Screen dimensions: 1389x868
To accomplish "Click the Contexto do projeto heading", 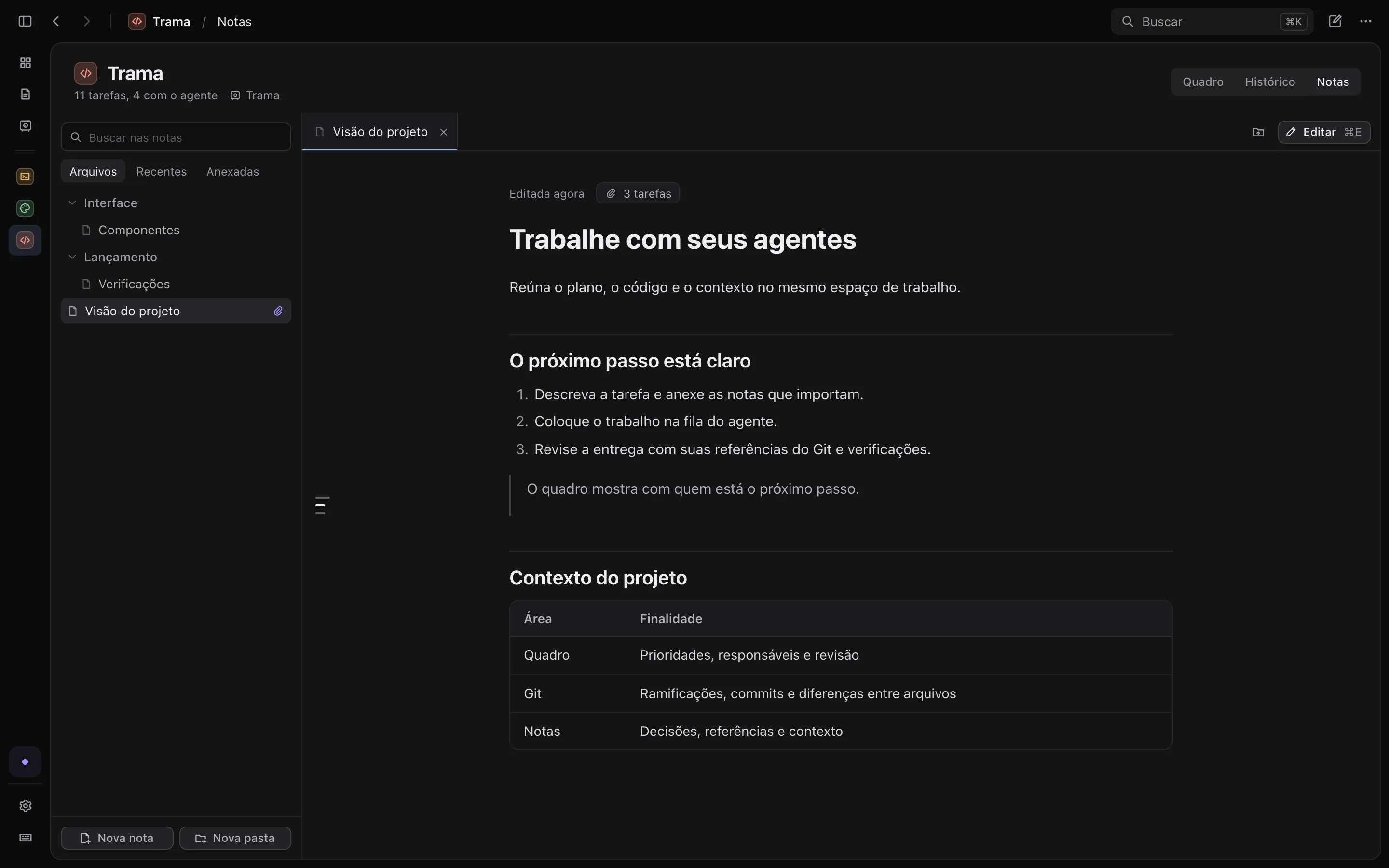I will (598, 578).
